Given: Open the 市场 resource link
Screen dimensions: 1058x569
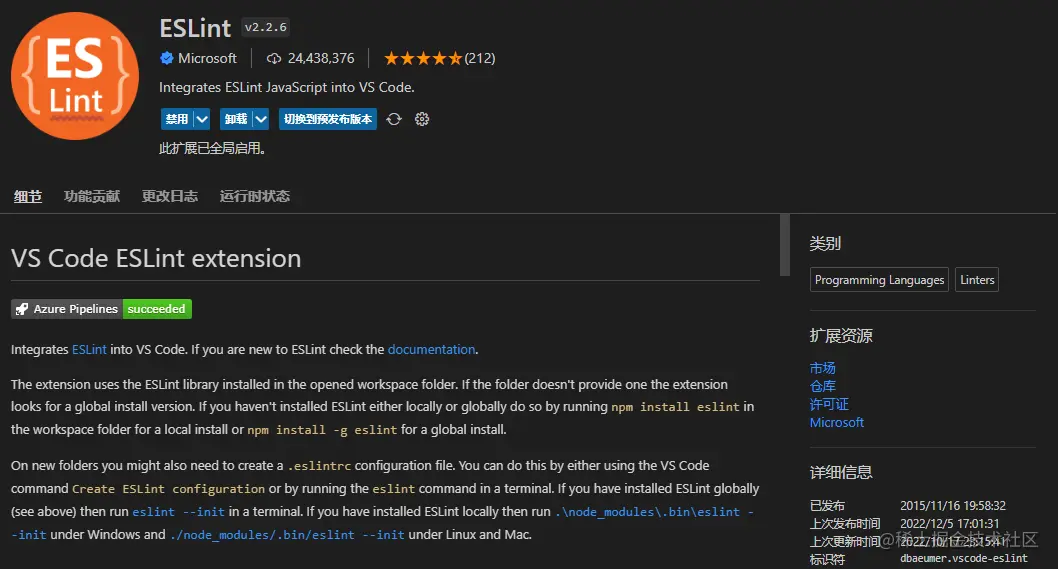Looking at the screenshot, I should (x=823, y=368).
